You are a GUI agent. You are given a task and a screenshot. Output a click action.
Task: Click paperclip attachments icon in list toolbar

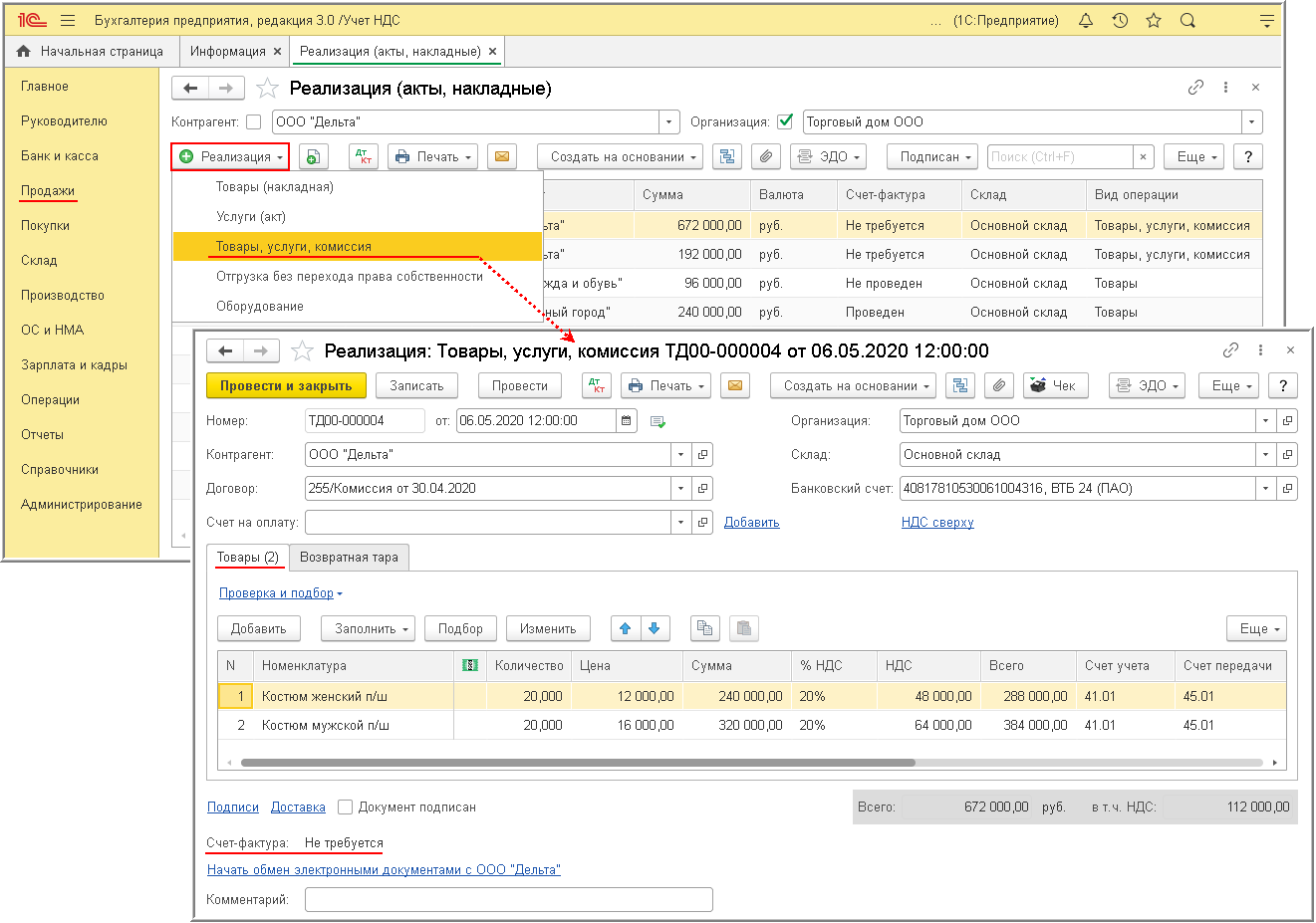click(x=765, y=156)
